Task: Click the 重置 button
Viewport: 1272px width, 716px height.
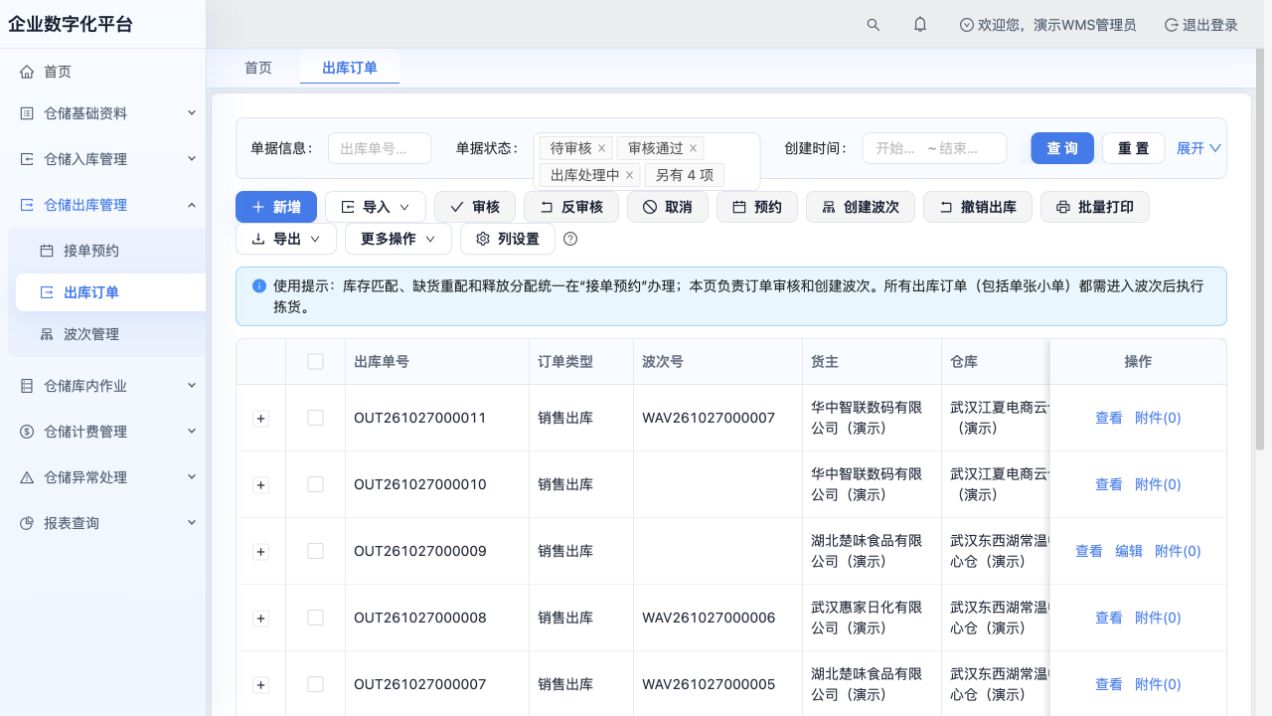Action: pyautogui.click(x=1133, y=148)
